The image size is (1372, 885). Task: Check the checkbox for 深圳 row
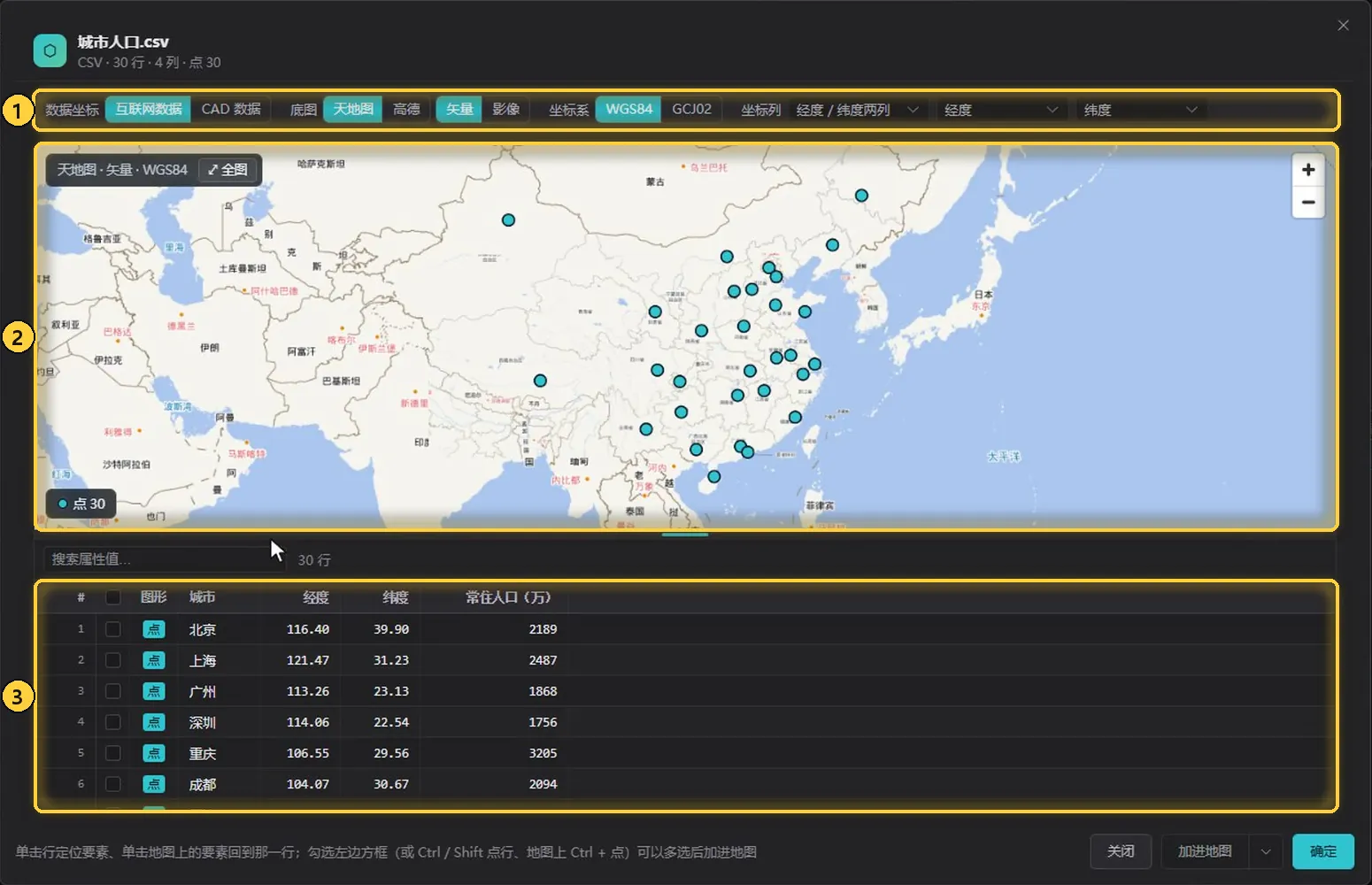click(113, 722)
